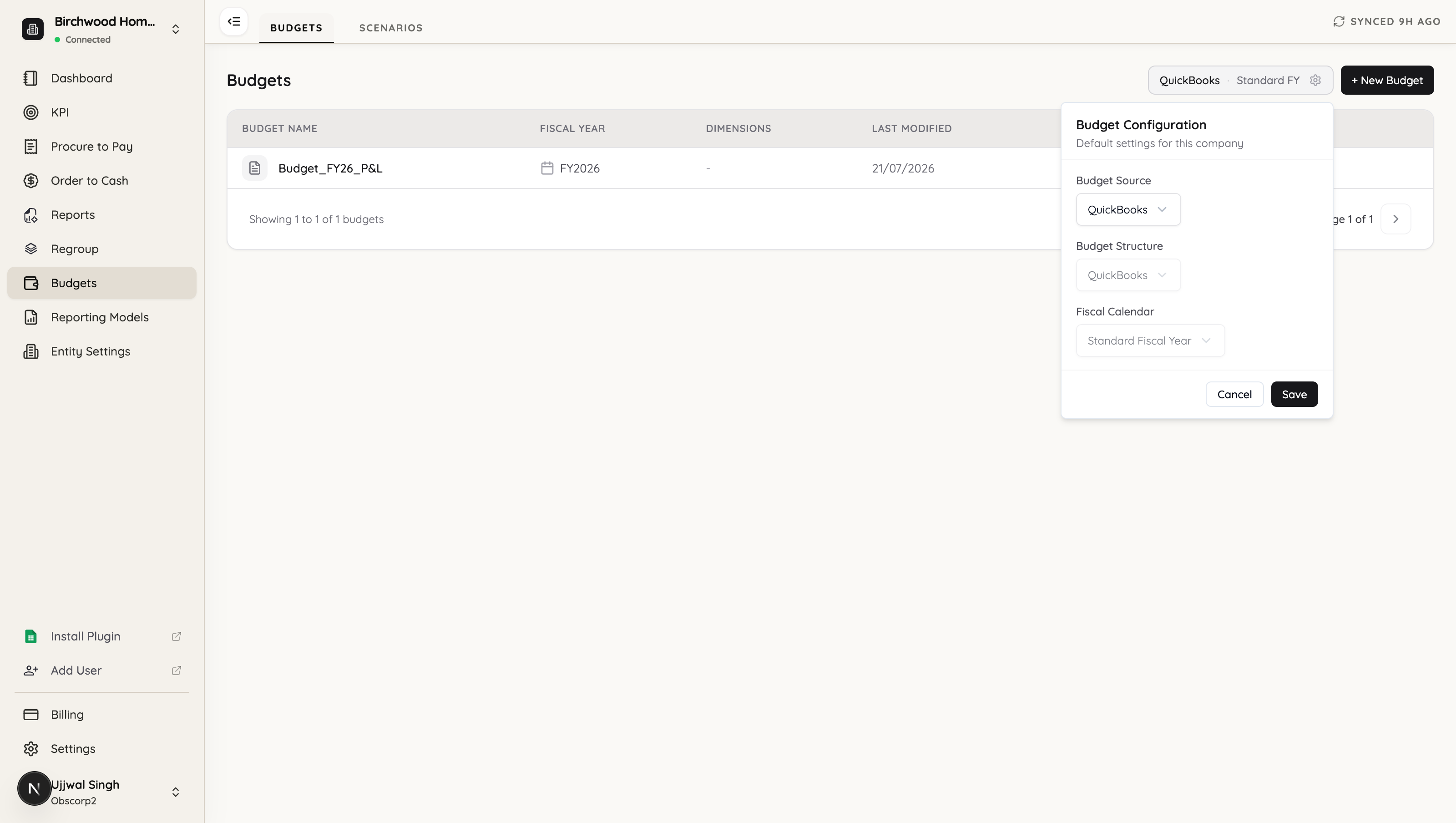Click the Dimensions column header
This screenshot has width=1456, height=823.
[x=738, y=128]
